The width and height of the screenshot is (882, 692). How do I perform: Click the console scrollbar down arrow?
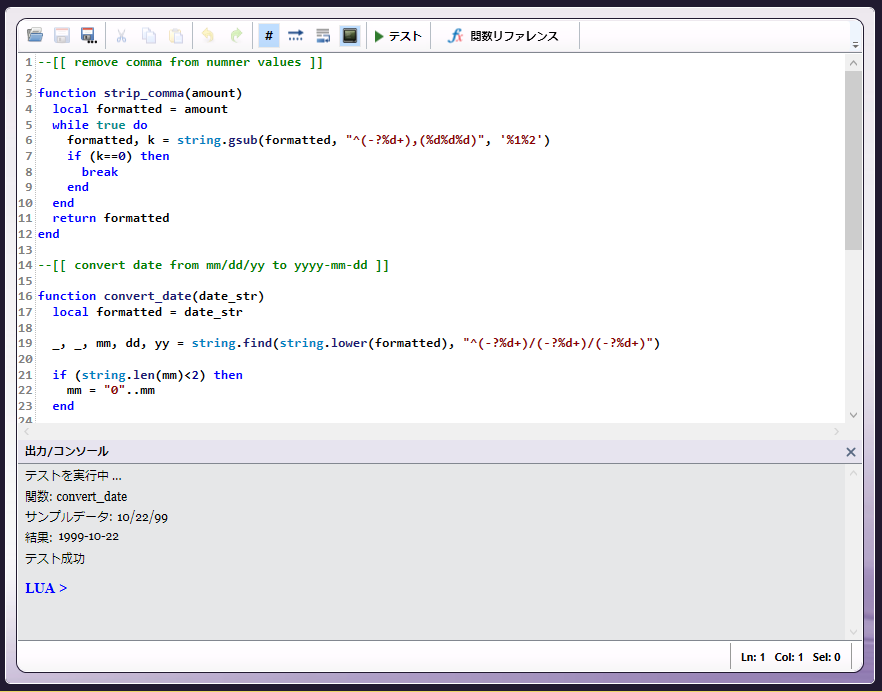coord(853,632)
